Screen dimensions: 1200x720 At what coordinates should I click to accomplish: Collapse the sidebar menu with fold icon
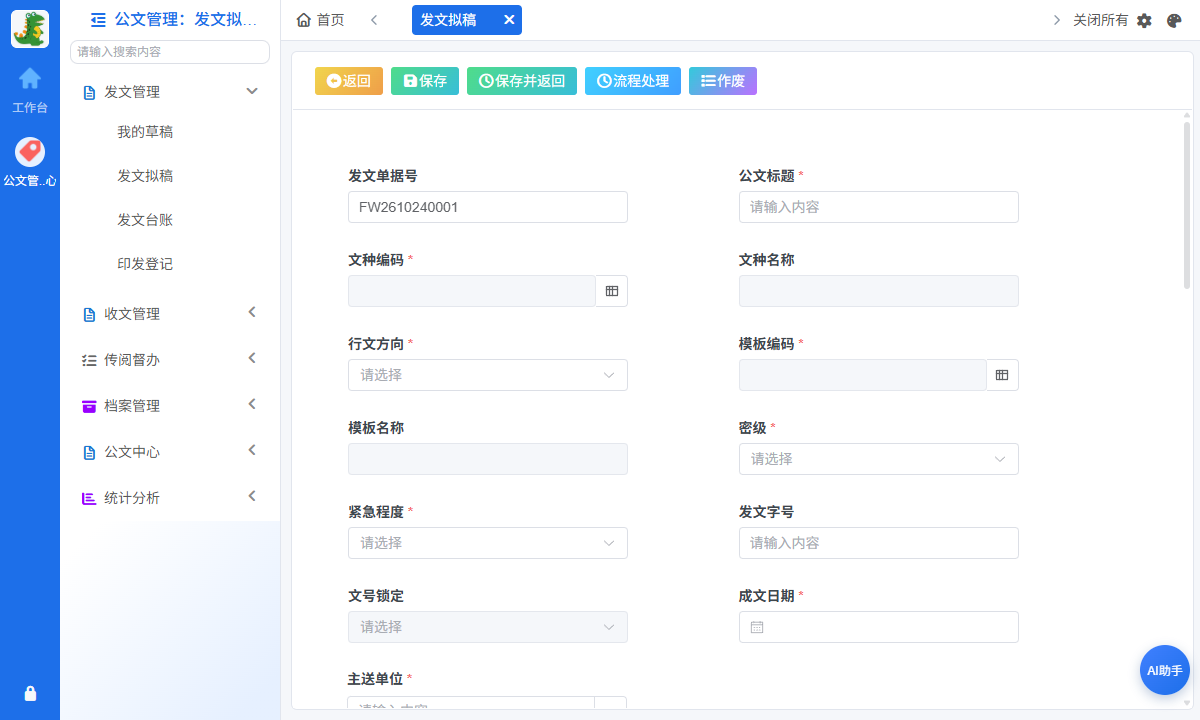98,19
